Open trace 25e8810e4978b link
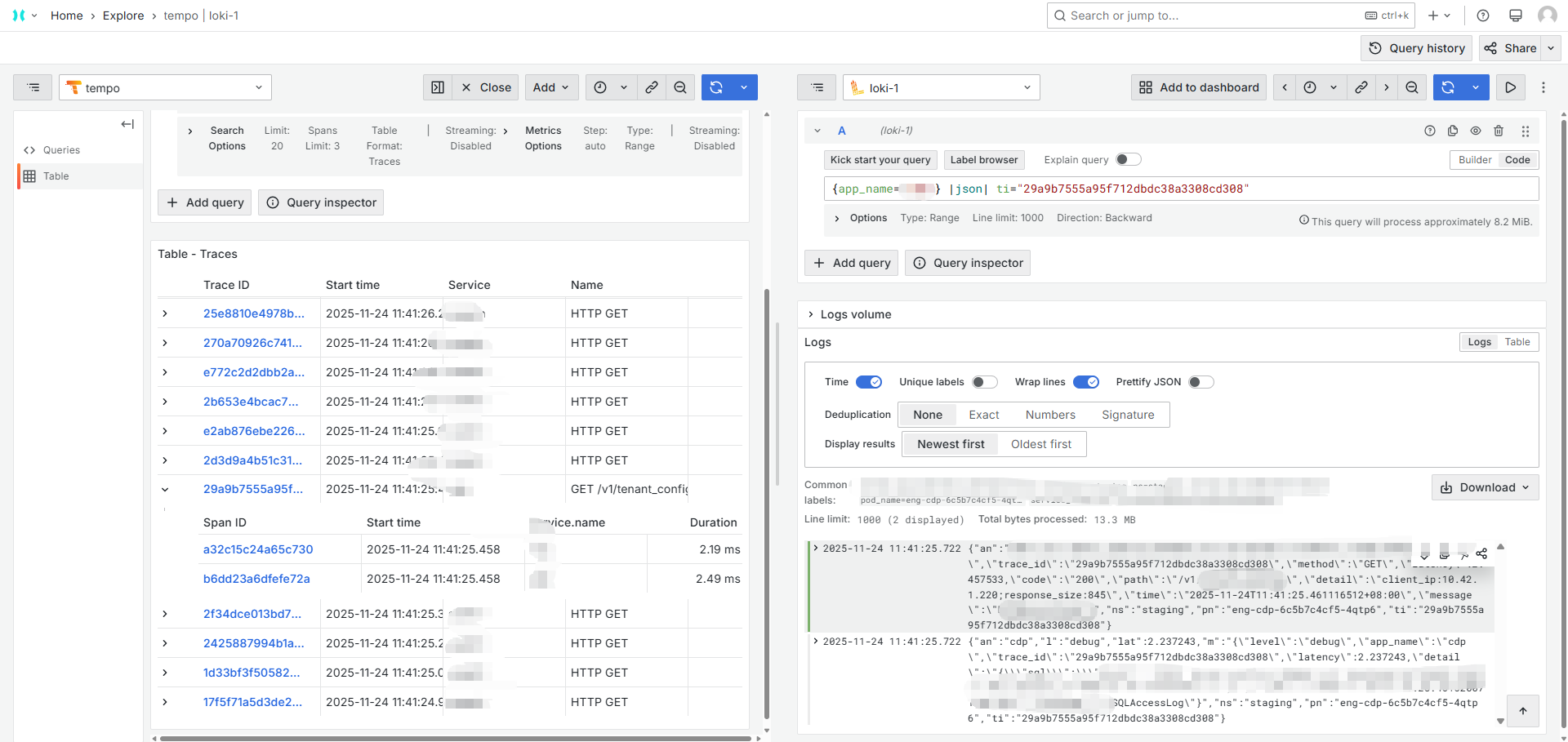The width and height of the screenshot is (1568, 742). point(253,313)
